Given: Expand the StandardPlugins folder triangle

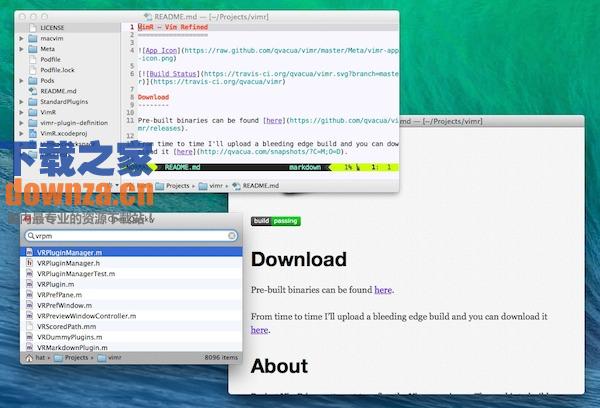Looking at the screenshot, I should (21, 102).
